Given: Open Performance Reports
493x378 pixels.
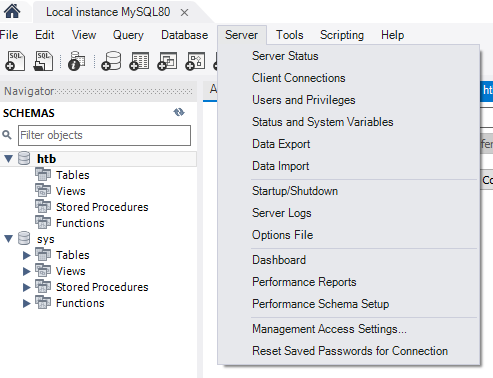Looking at the screenshot, I should click(304, 282).
